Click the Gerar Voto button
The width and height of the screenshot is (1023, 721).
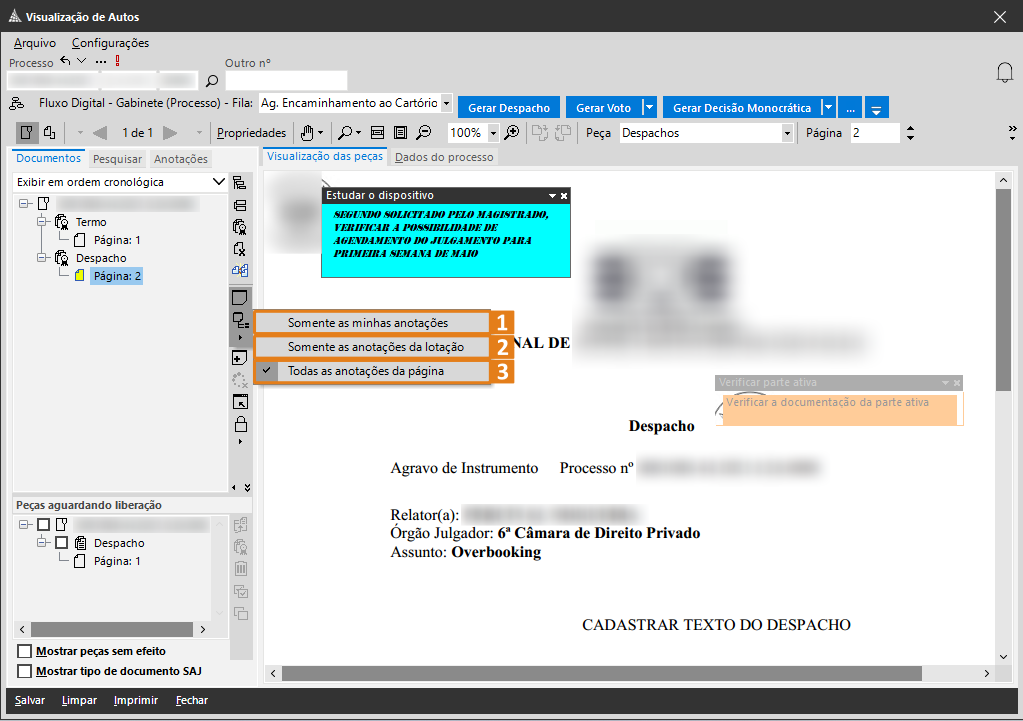(603, 108)
